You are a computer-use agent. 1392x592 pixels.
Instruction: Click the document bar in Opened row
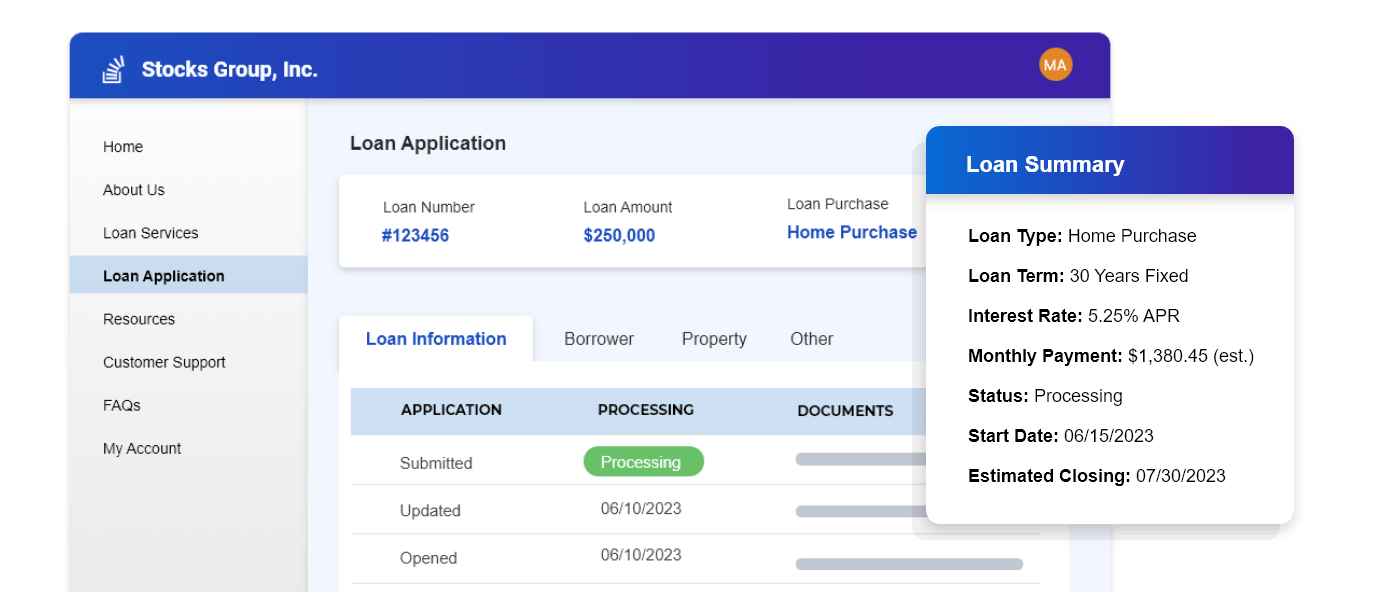pyautogui.click(x=909, y=564)
